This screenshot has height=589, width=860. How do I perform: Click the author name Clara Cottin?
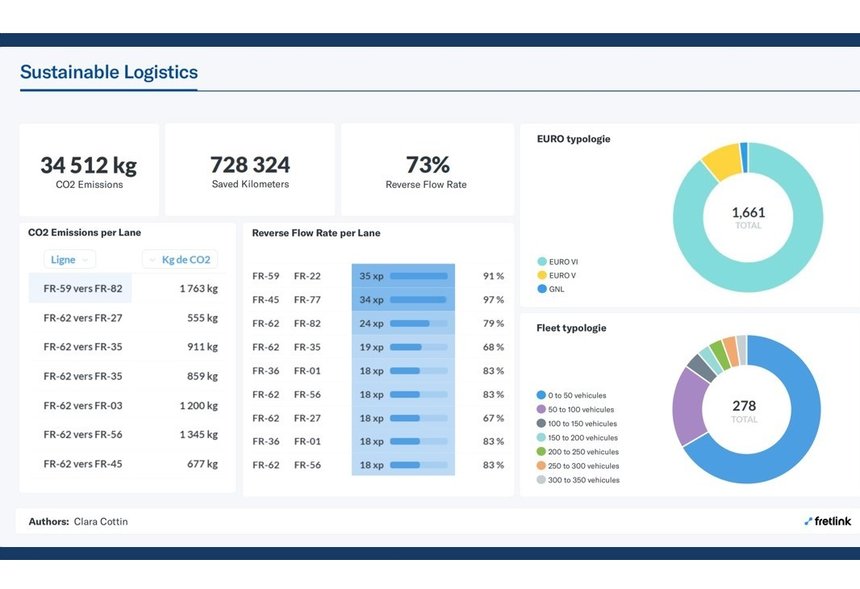[101, 522]
